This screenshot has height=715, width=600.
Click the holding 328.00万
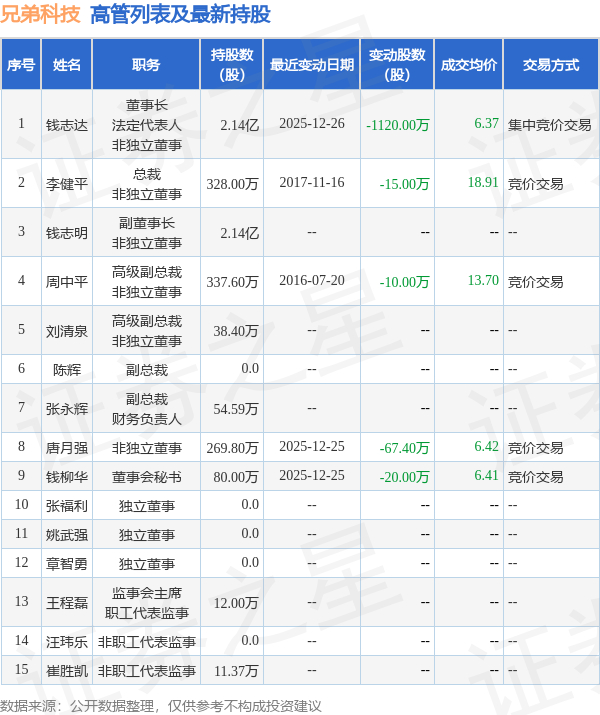(233, 184)
